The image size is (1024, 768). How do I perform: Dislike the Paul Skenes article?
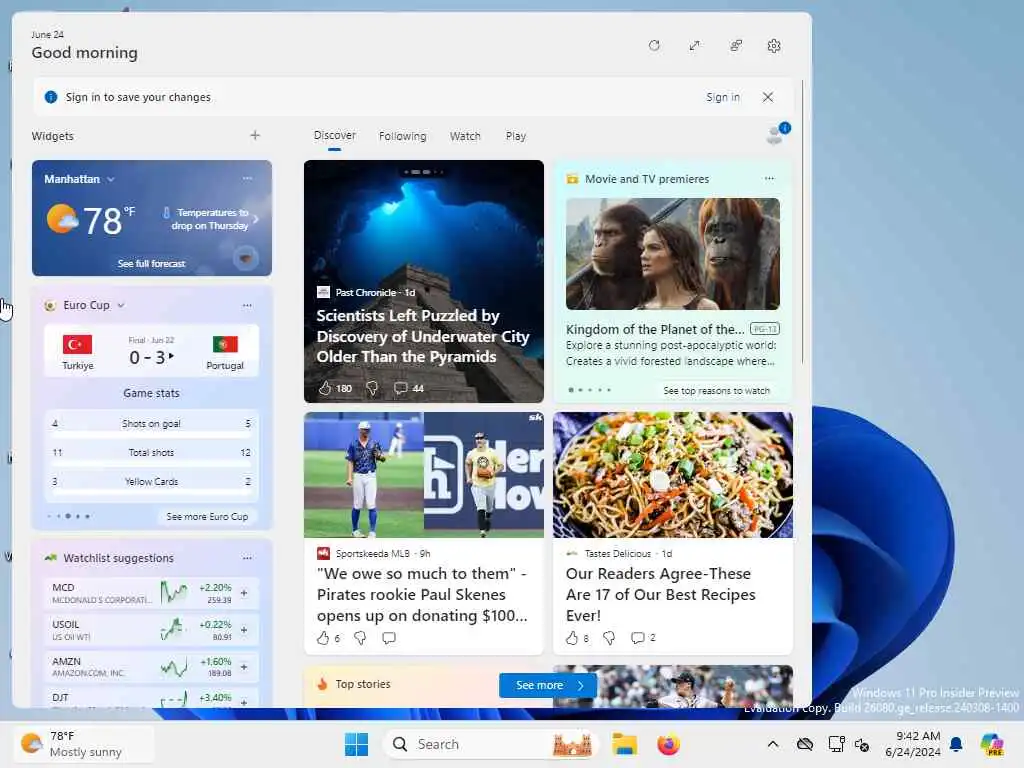tap(360, 637)
